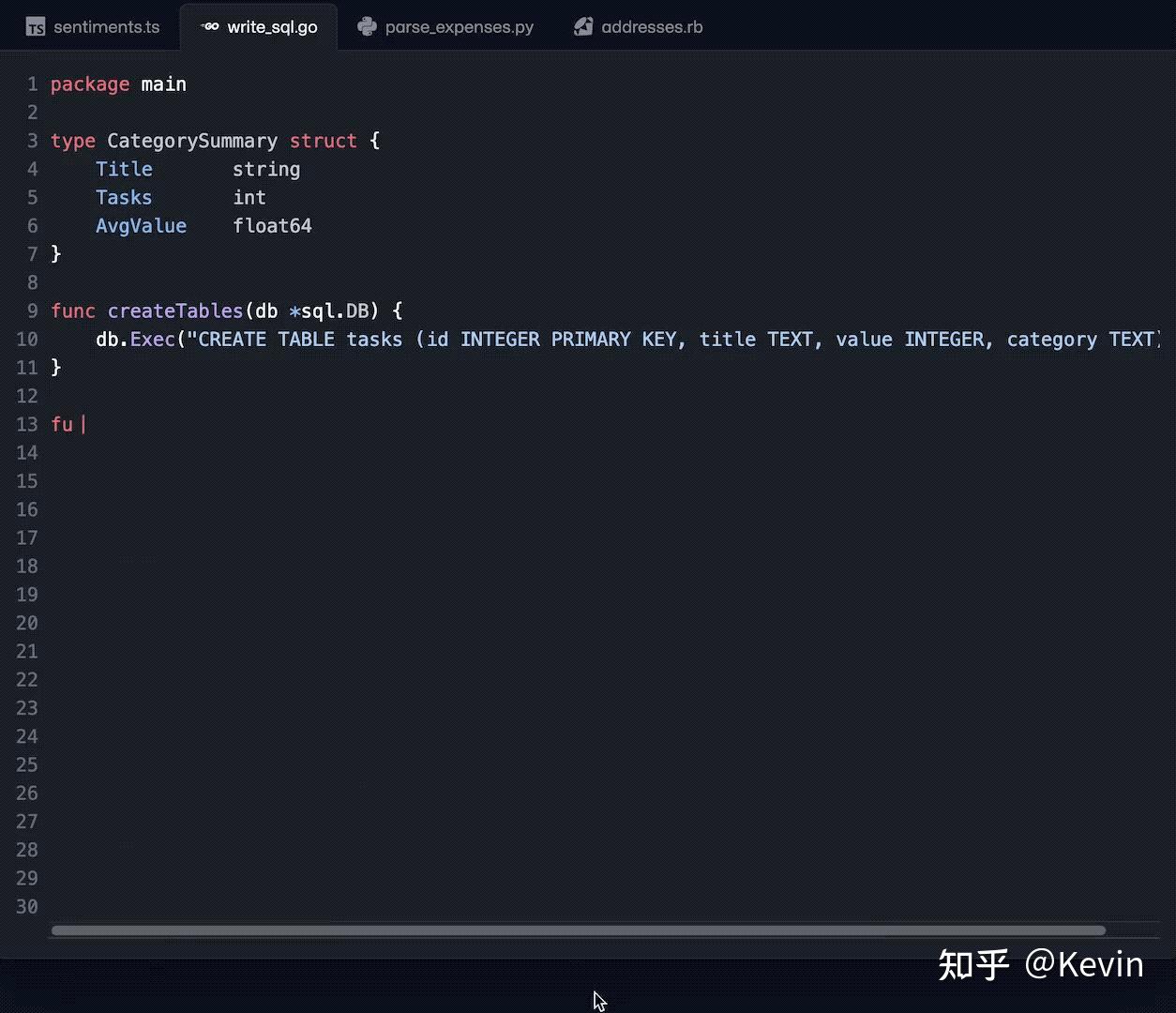Click the Python icon on parse_expenses.py
The image size is (1176, 1013).
[x=368, y=26]
